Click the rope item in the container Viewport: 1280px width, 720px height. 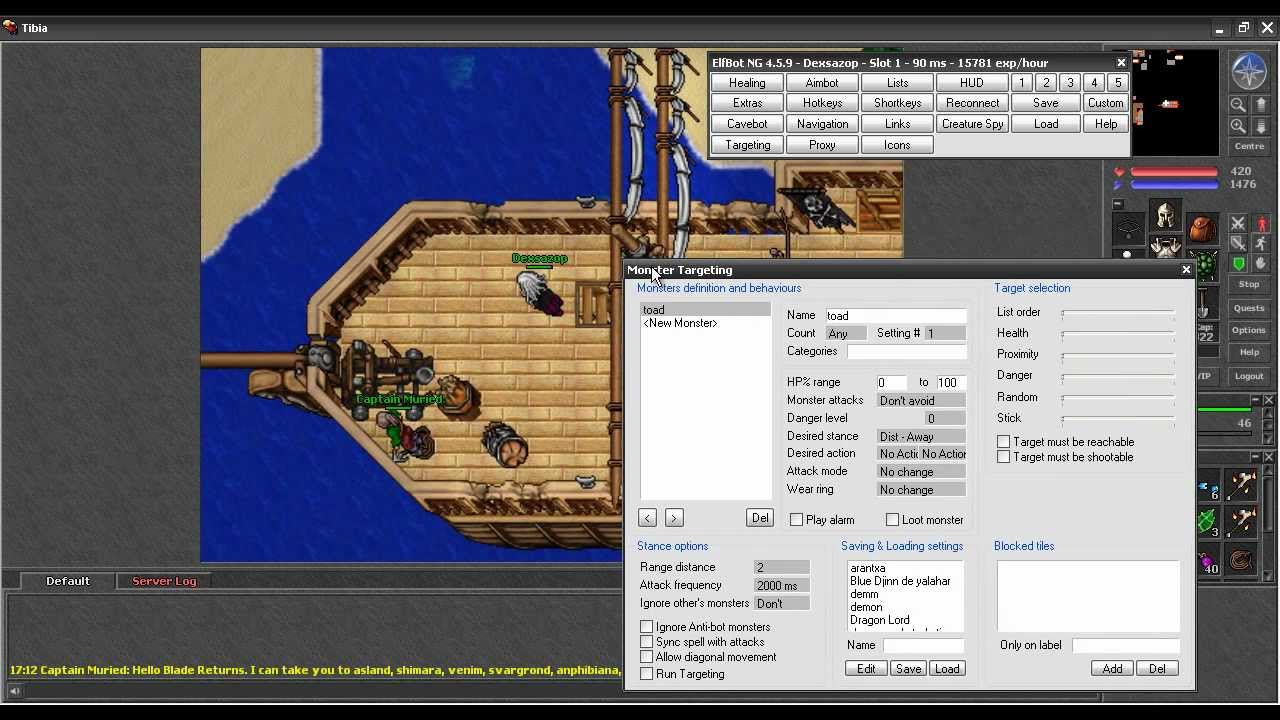point(1242,560)
